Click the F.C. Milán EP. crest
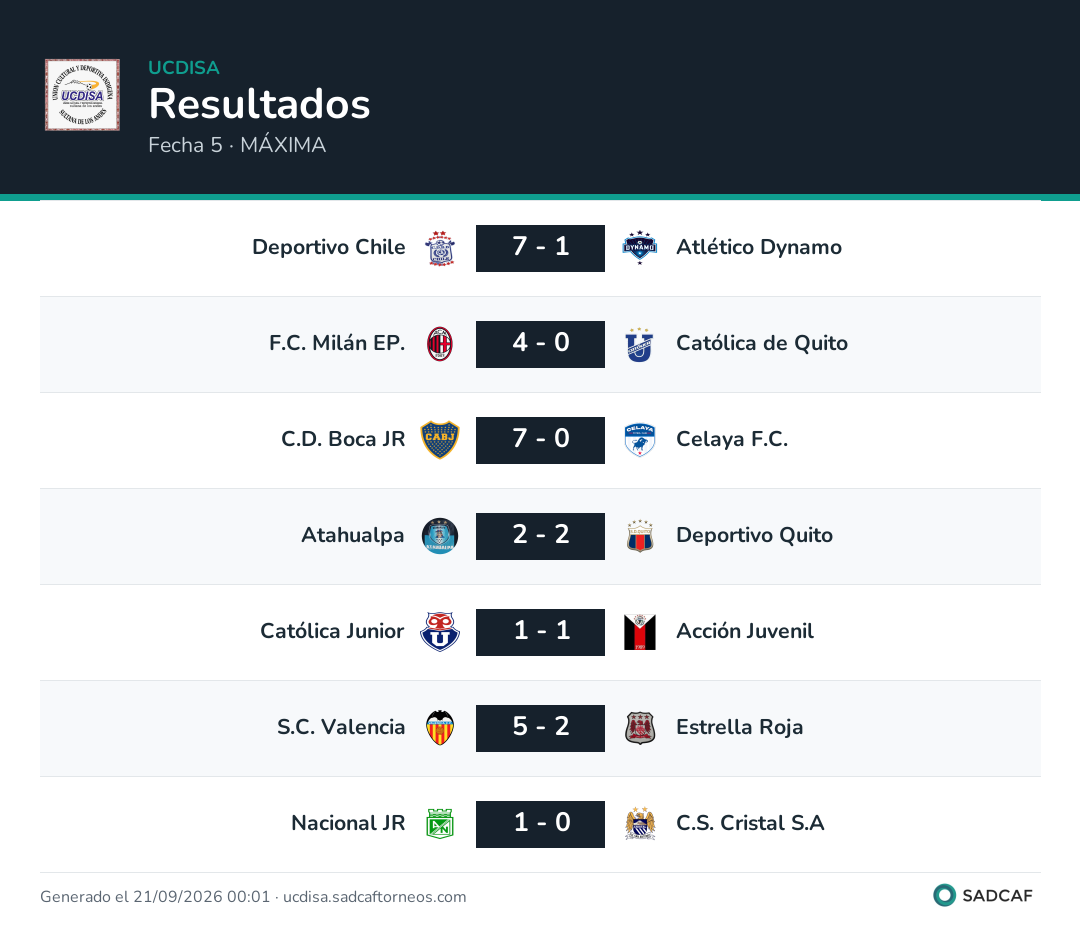This screenshot has width=1080, height=948. [x=440, y=344]
